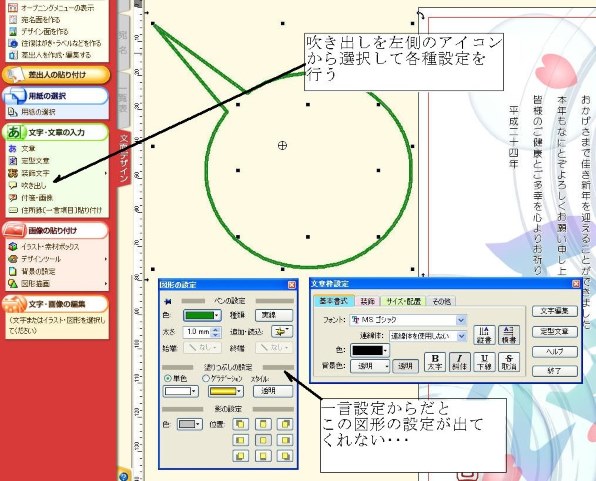Open the 追加・読込 dropdown button
The image size is (596, 481).
282,332
